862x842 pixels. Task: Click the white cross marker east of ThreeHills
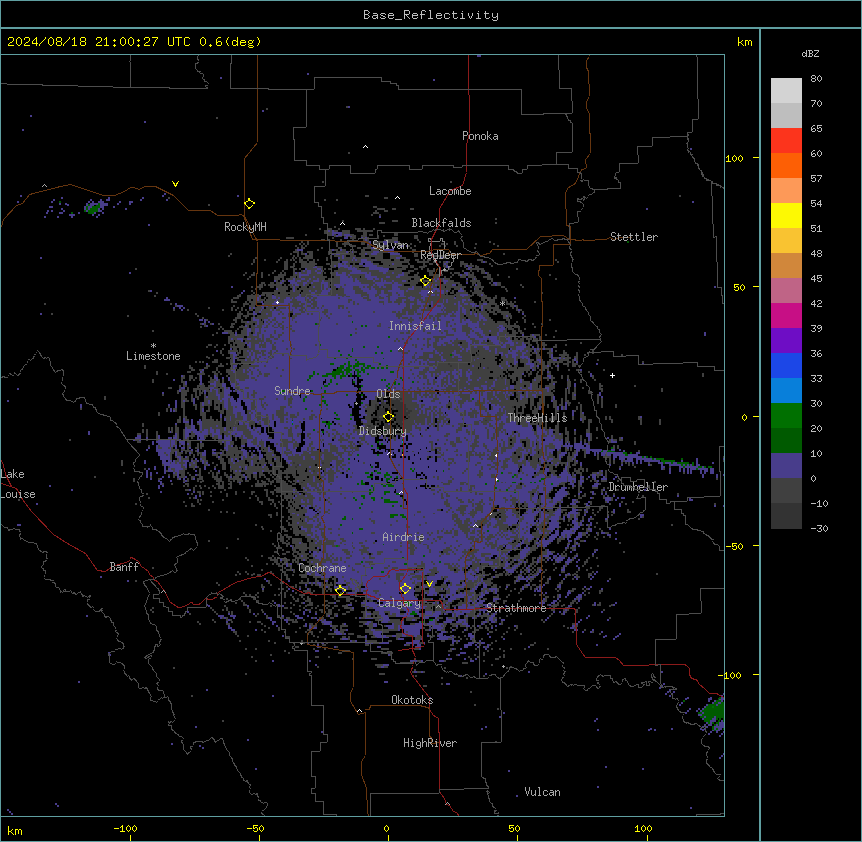tap(612, 375)
